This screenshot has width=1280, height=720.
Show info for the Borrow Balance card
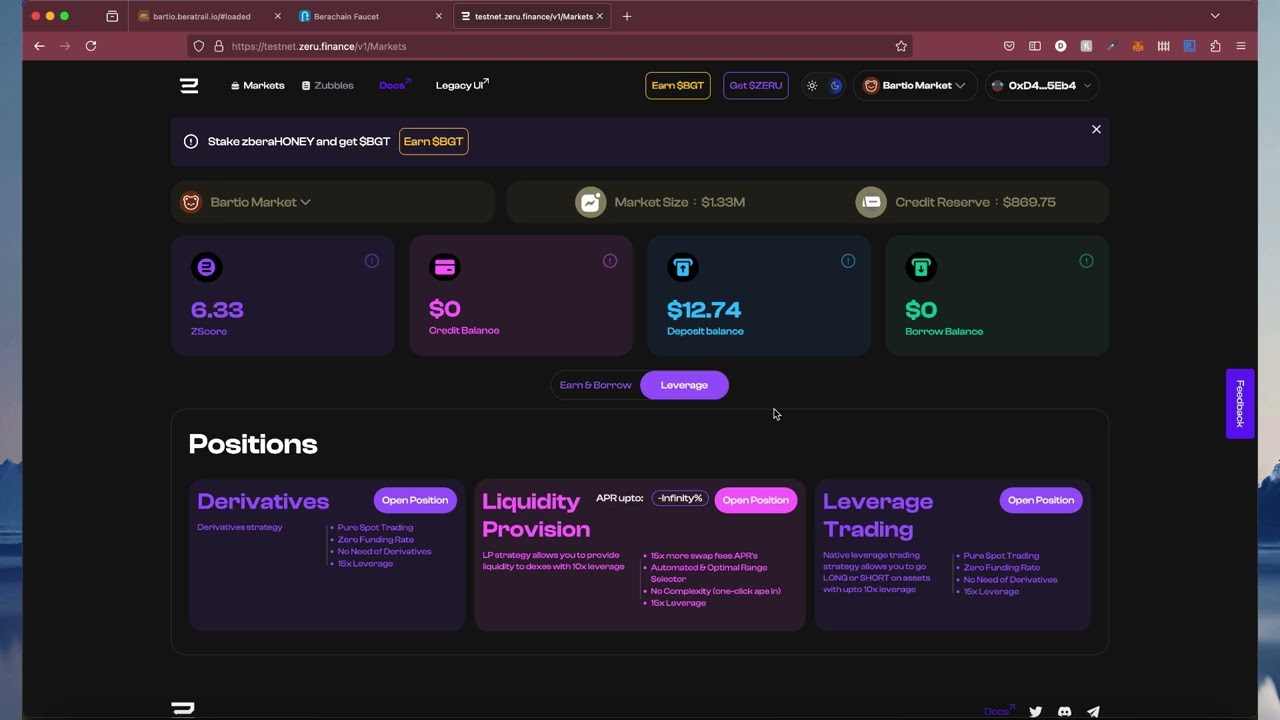point(1086,261)
